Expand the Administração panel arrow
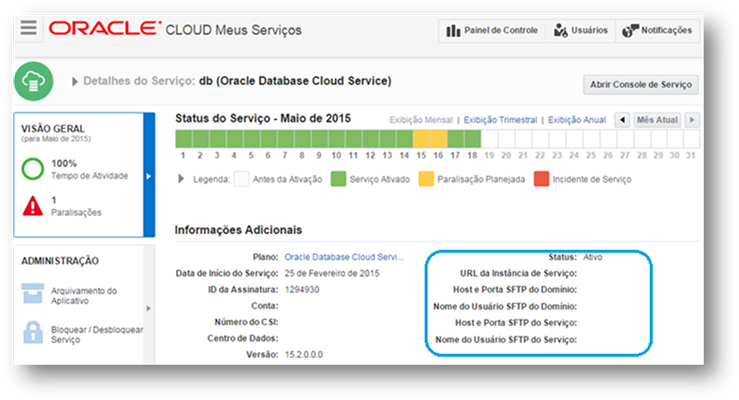Image resolution: width=739 pixels, height=400 pixels. [149, 308]
